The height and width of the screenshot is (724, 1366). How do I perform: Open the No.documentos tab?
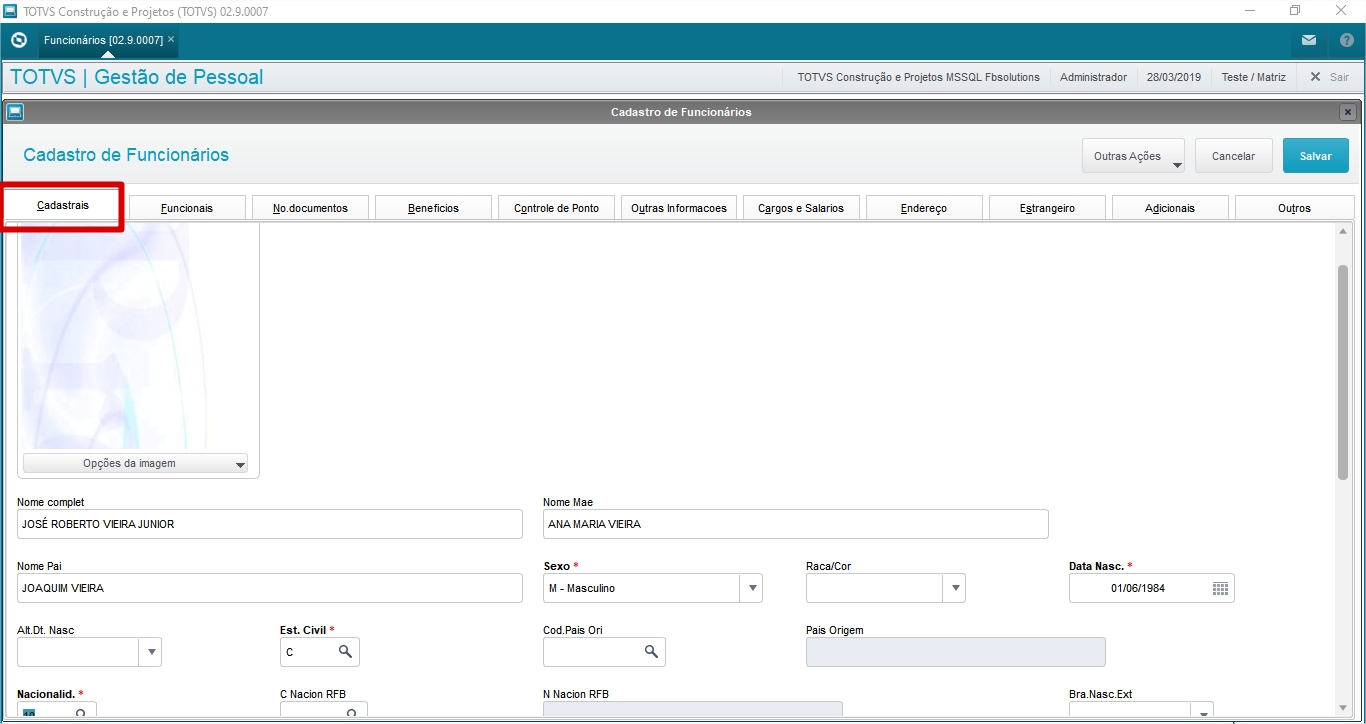310,208
